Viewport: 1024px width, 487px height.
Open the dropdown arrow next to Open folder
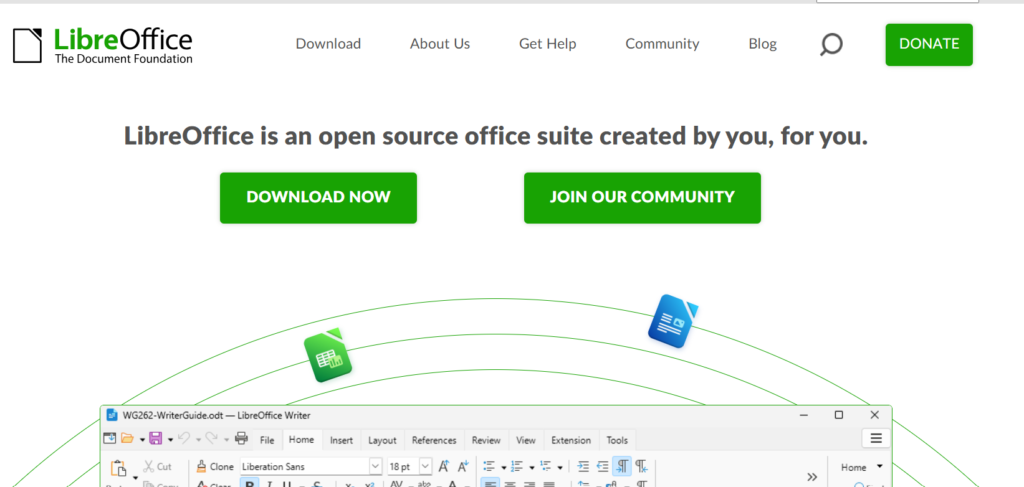coord(142,440)
